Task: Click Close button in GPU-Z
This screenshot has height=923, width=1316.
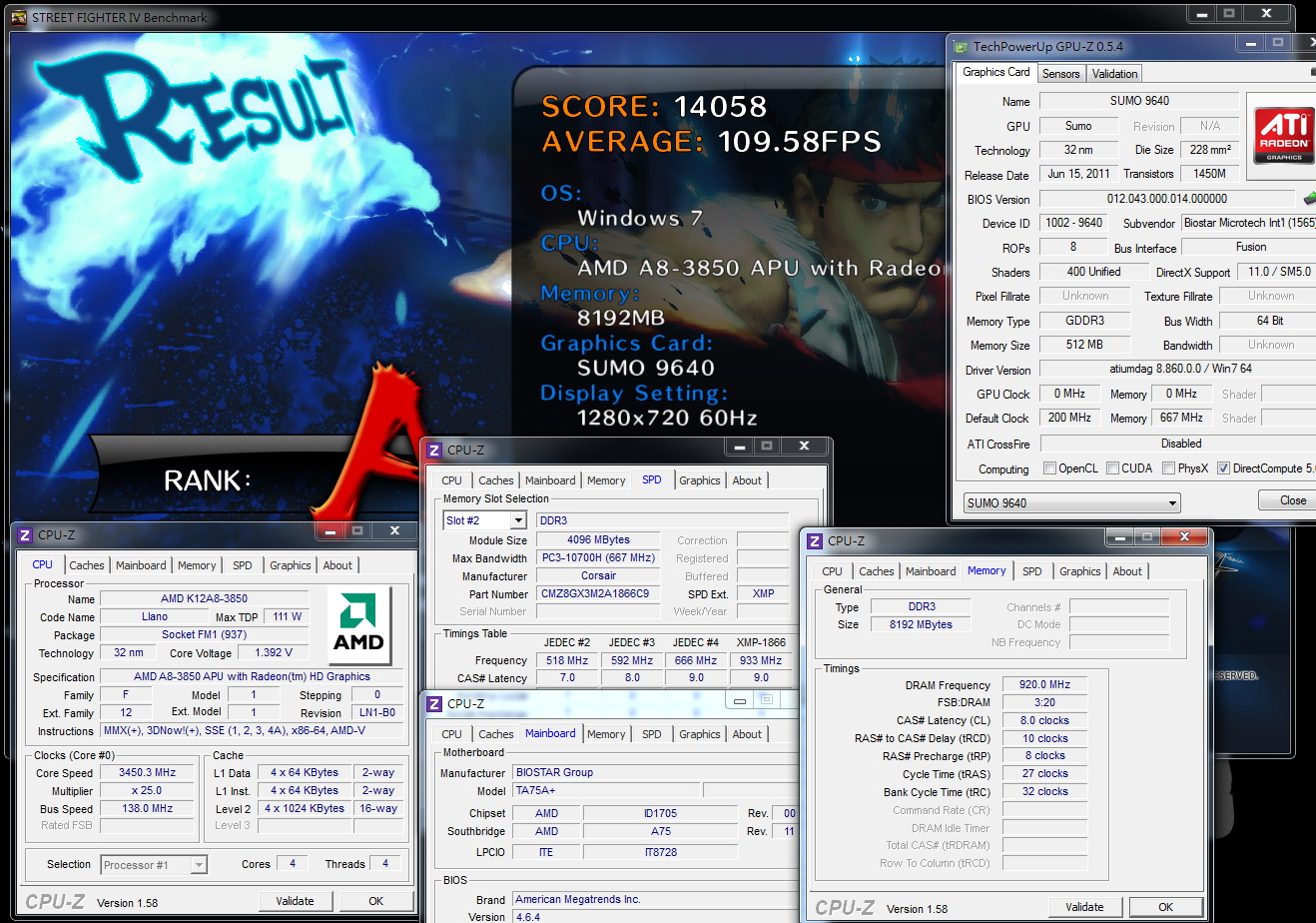Action: point(1292,500)
